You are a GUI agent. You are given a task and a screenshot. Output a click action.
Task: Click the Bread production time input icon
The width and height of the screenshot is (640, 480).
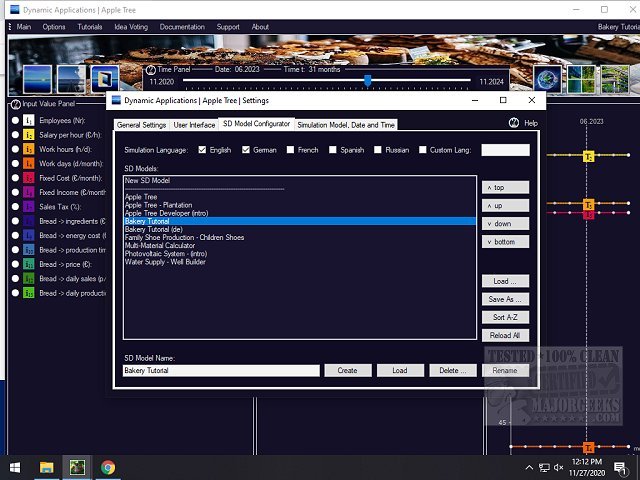point(29,250)
